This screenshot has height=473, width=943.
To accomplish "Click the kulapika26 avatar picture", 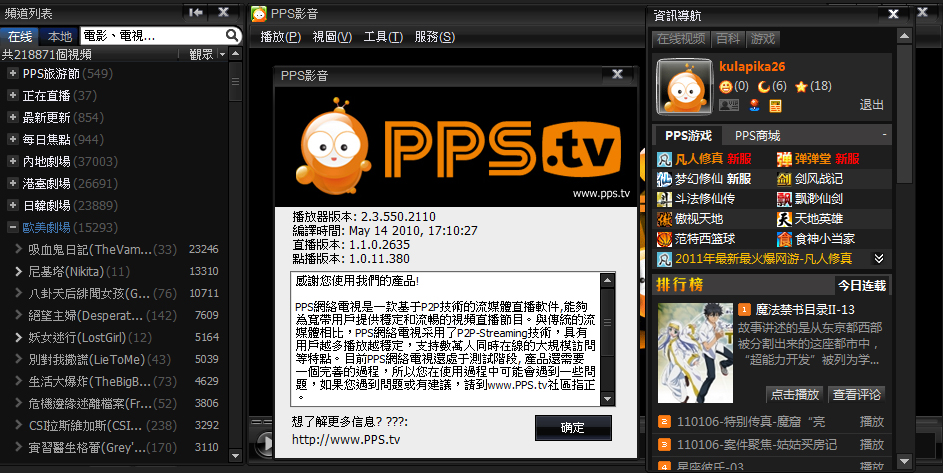I will click(x=685, y=87).
